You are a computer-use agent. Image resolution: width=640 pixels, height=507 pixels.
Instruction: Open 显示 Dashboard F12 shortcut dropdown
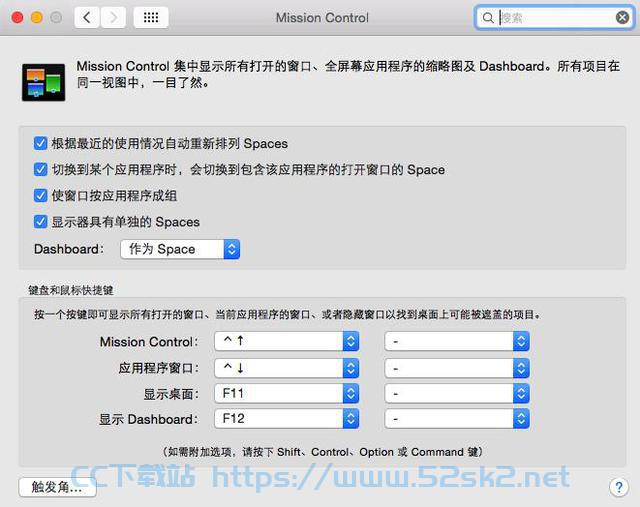point(287,419)
